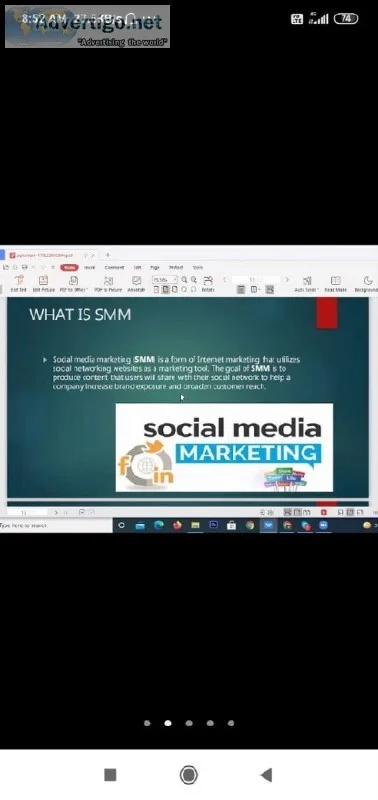The height and width of the screenshot is (800, 378).
Task: Tap the third image carousel dot
Action: tap(189, 723)
